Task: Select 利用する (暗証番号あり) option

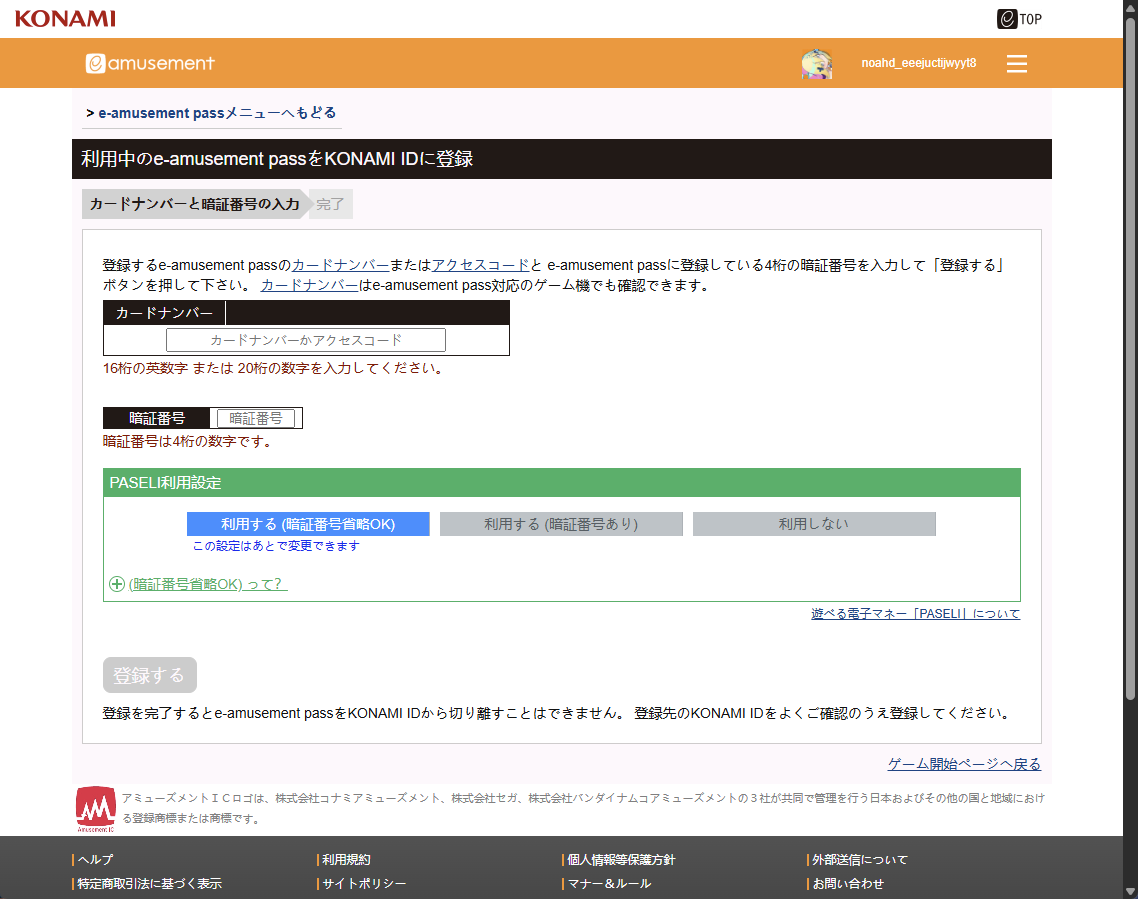Action: (x=561, y=524)
